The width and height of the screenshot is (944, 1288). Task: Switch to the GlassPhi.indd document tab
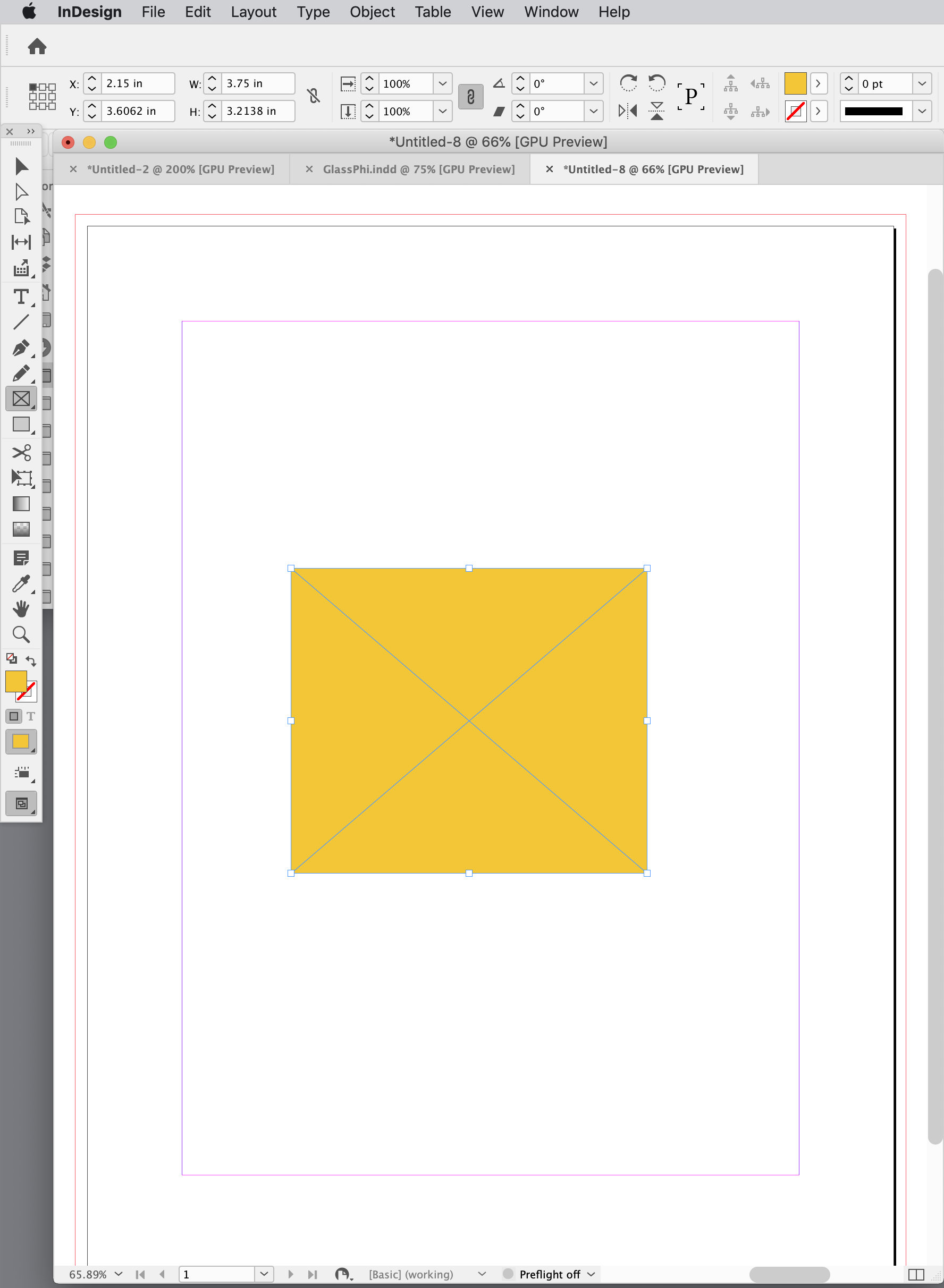tap(419, 168)
